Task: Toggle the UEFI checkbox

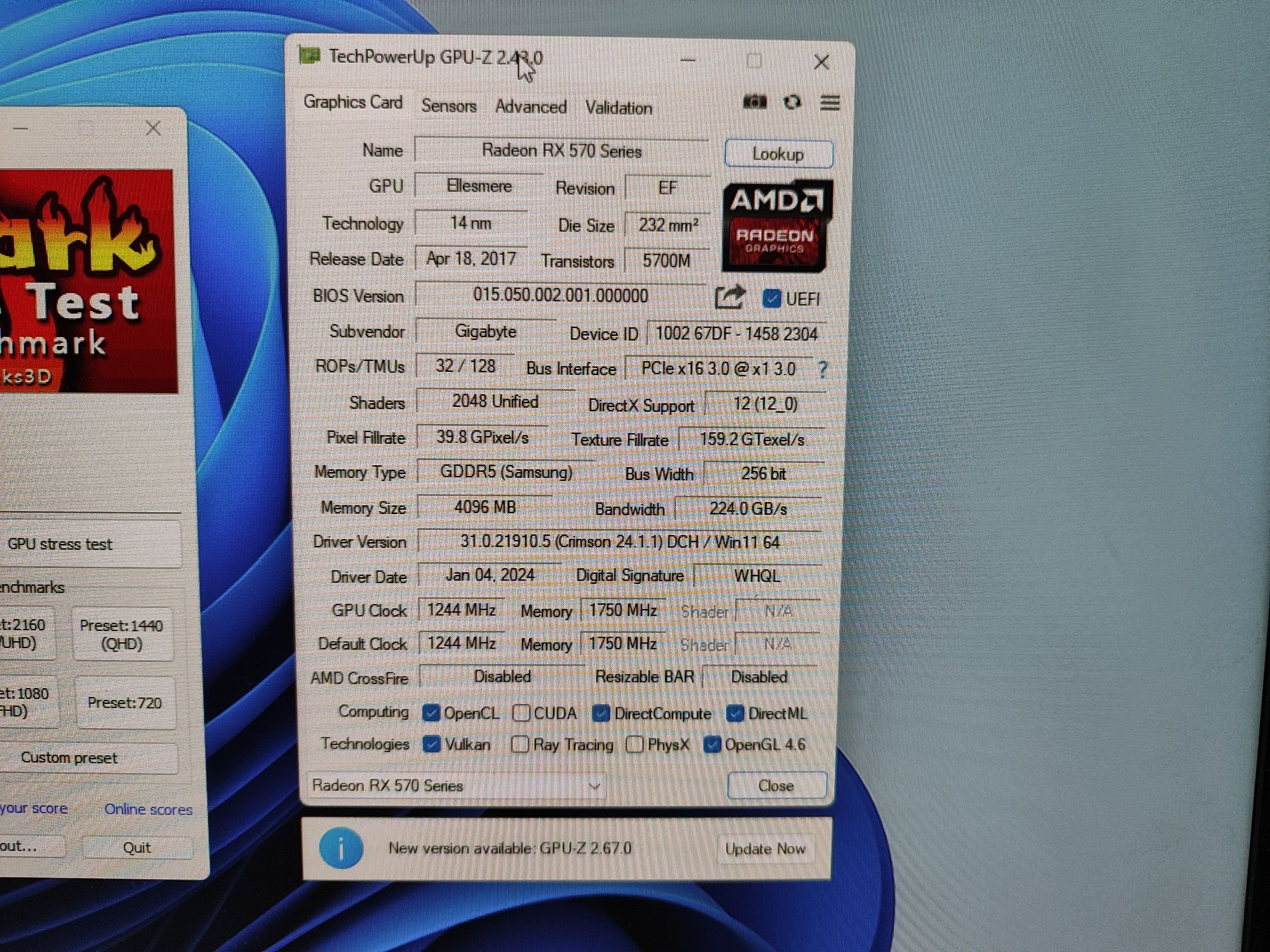Action: point(772,299)
